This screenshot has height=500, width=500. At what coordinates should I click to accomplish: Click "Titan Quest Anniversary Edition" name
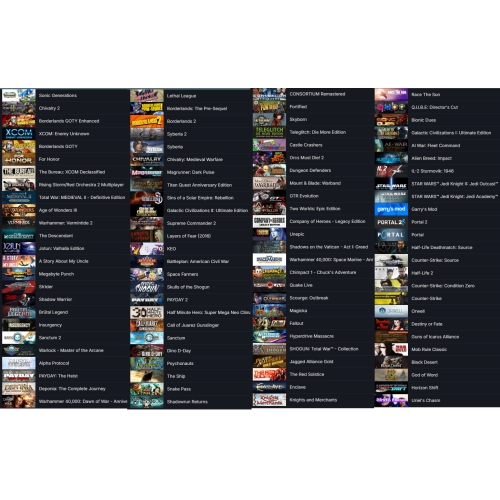(199, 185)
